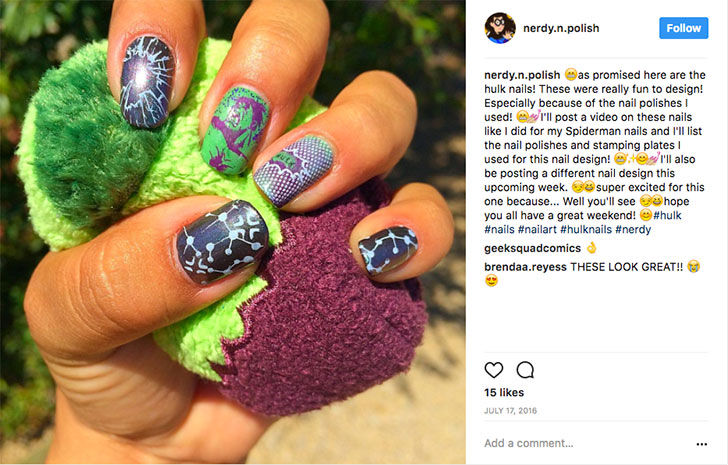The image size is (728, 465).
Task: Click nerdy.n.polish name at caption start
Action: click(x=522, y=75)
